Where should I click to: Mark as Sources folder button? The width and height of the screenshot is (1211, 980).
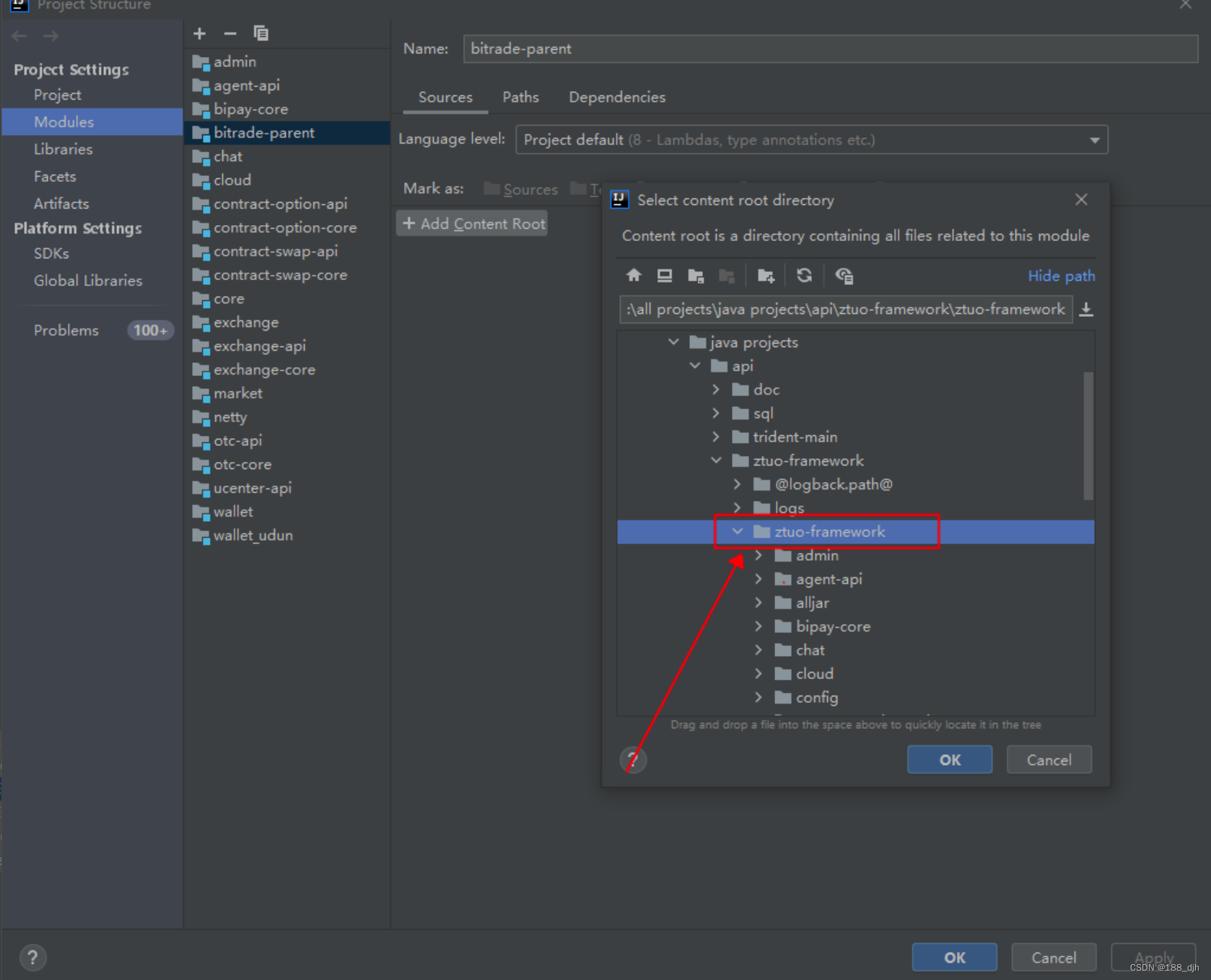(x=521, y=189)
